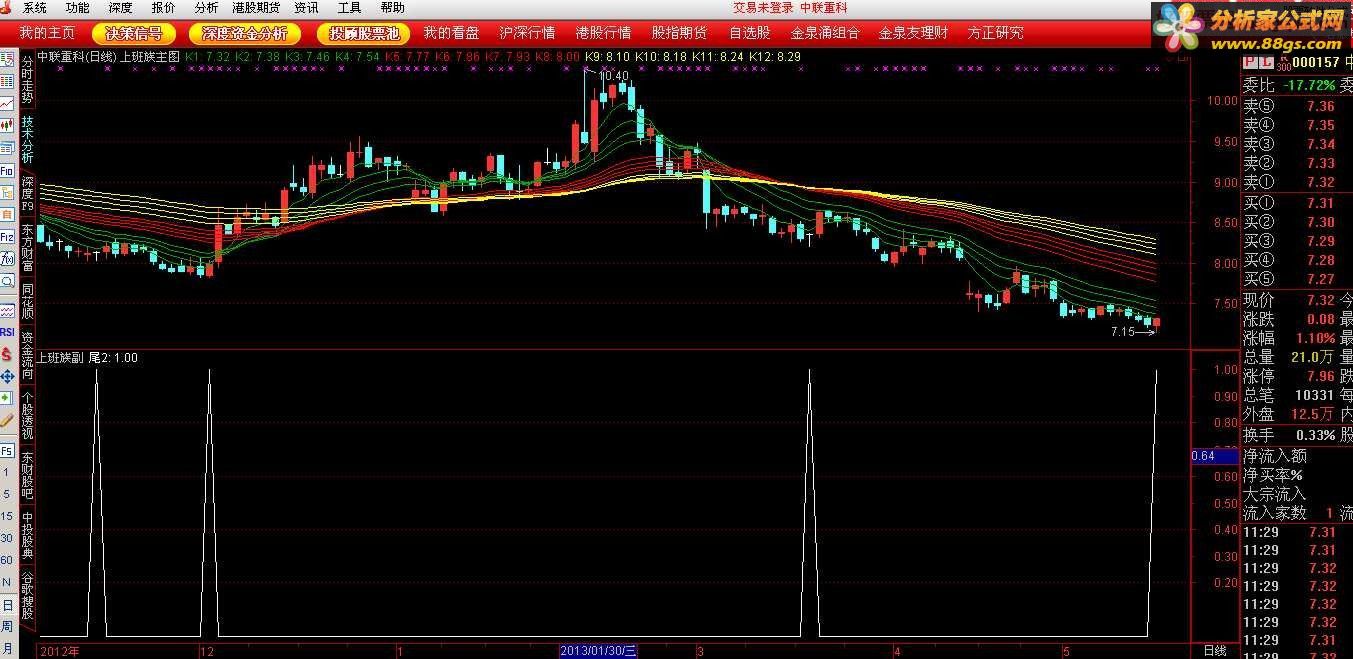Open the 帮助 menu

coord(392,7)
